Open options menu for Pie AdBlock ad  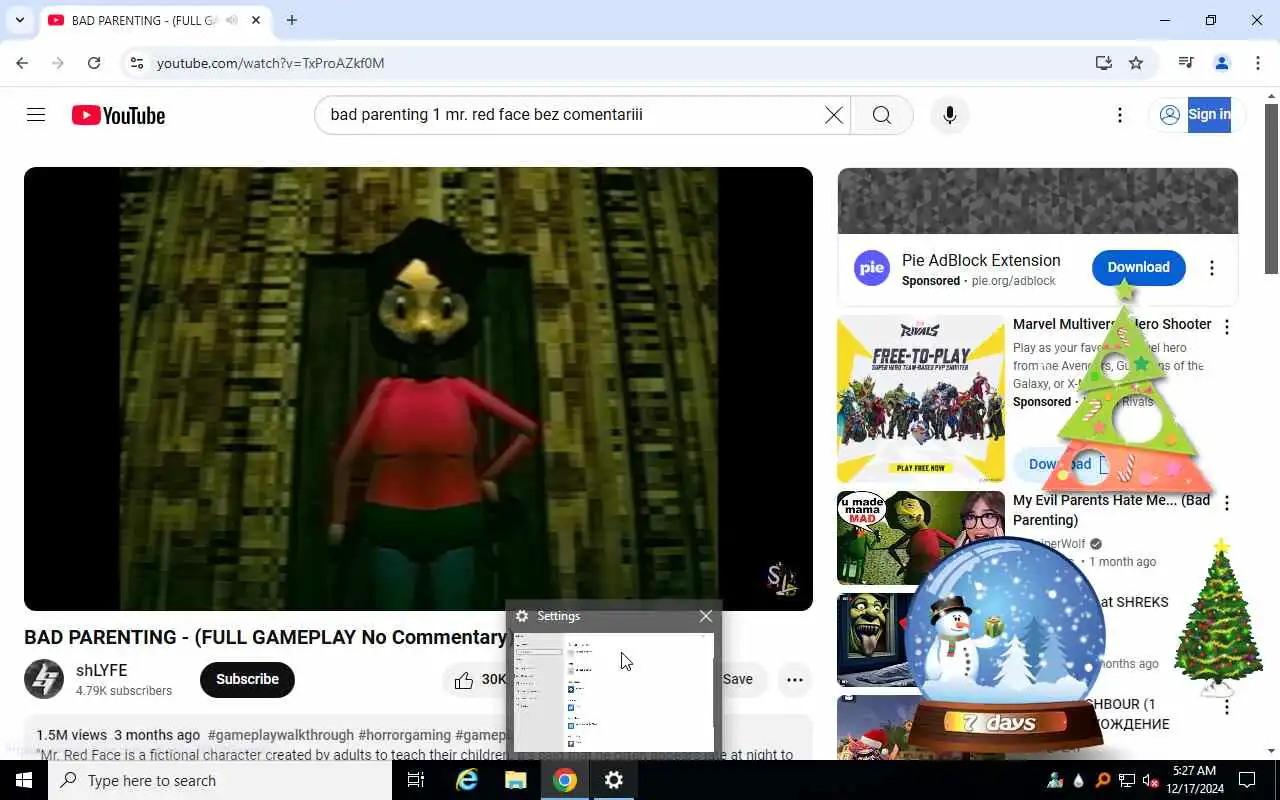(x=1211, y=268)
